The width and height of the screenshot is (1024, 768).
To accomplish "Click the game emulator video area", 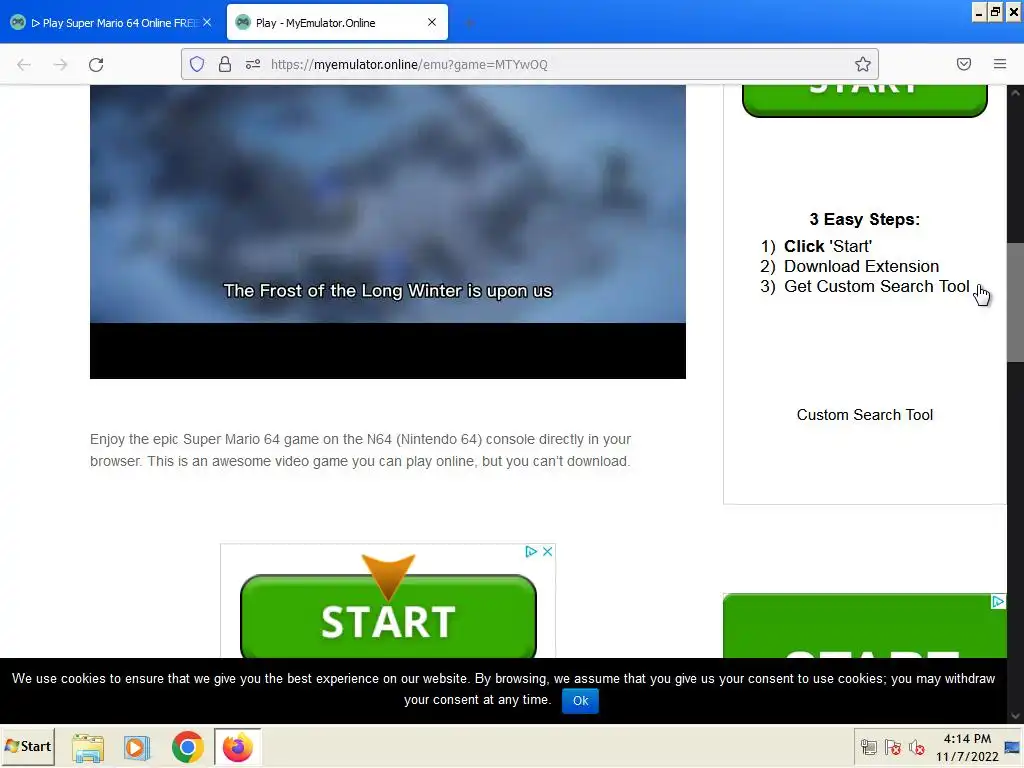I will 388,231.
